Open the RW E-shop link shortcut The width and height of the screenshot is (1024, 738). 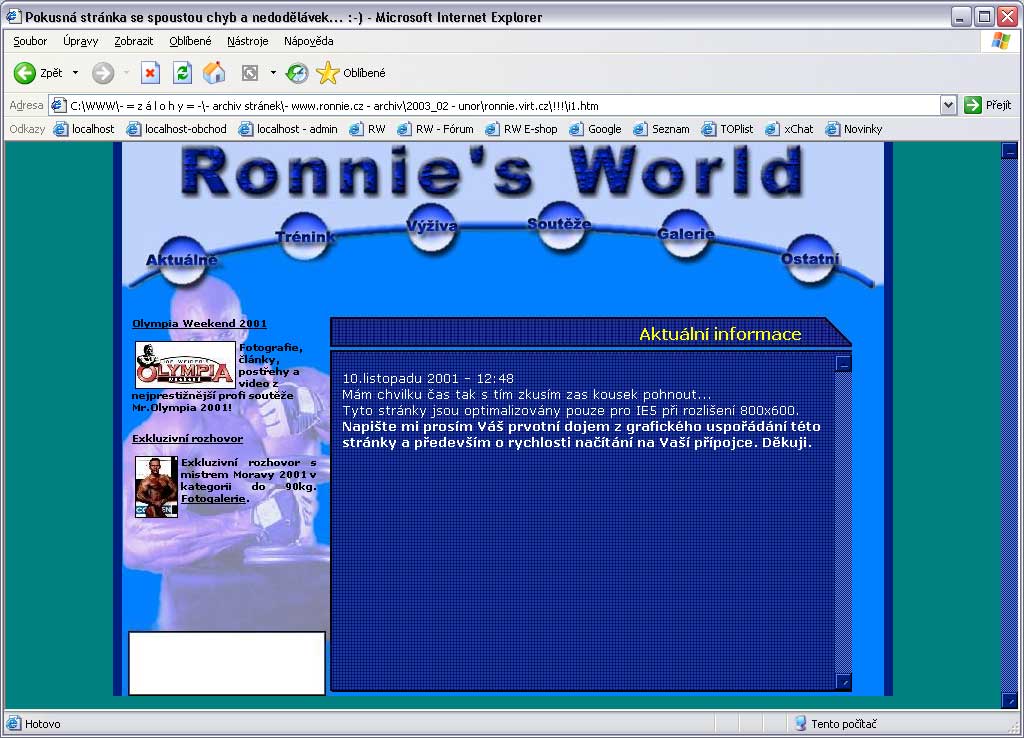[521, 129]
